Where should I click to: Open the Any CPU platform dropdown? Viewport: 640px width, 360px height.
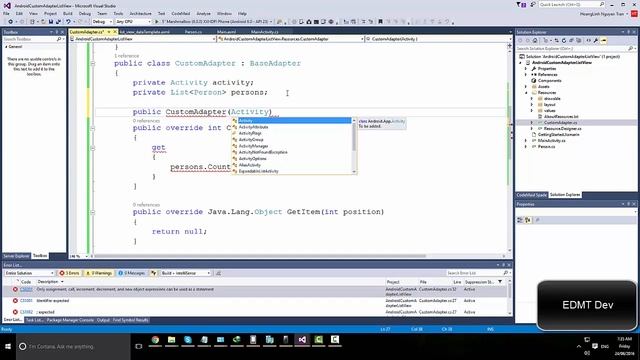click(x=133, y=22)
